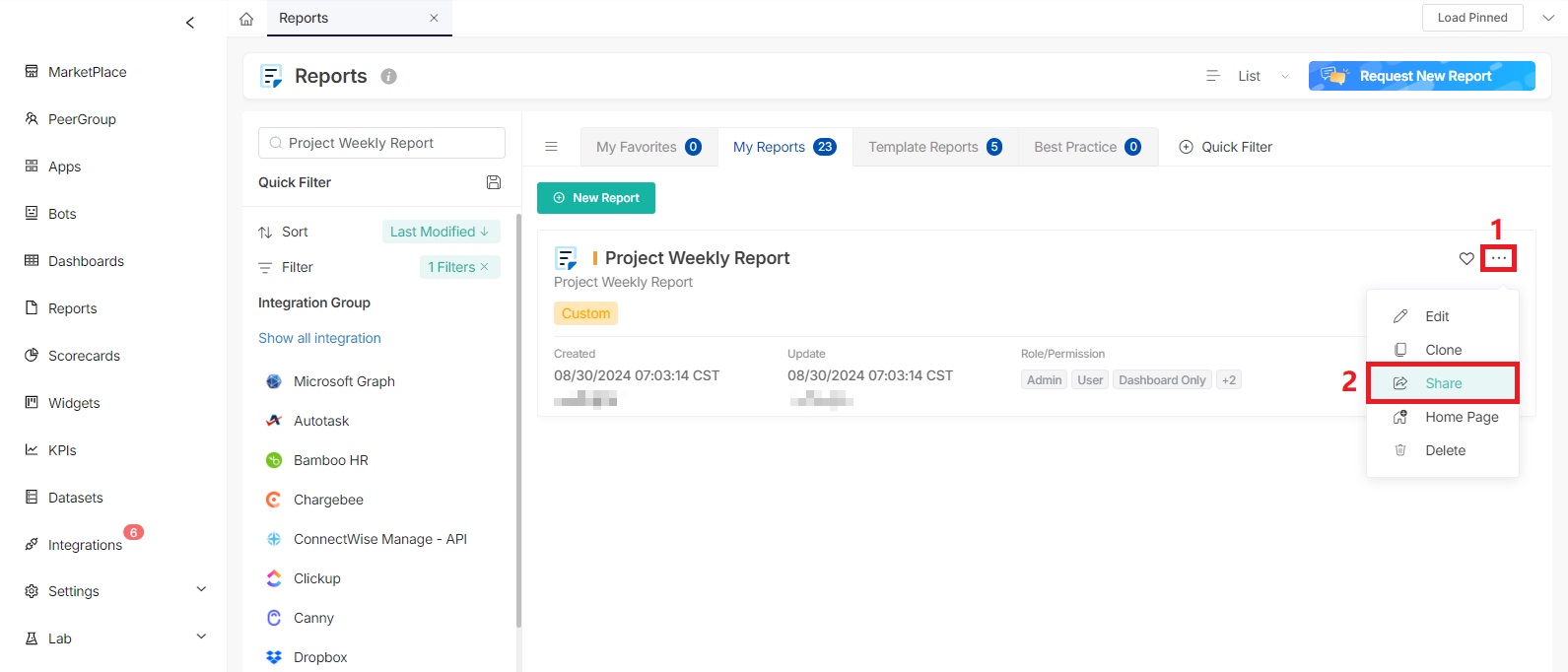This screenshot has height=672, width=1568.
Task: Open the three-dot menu on report card
Action: click(1498, 258)
